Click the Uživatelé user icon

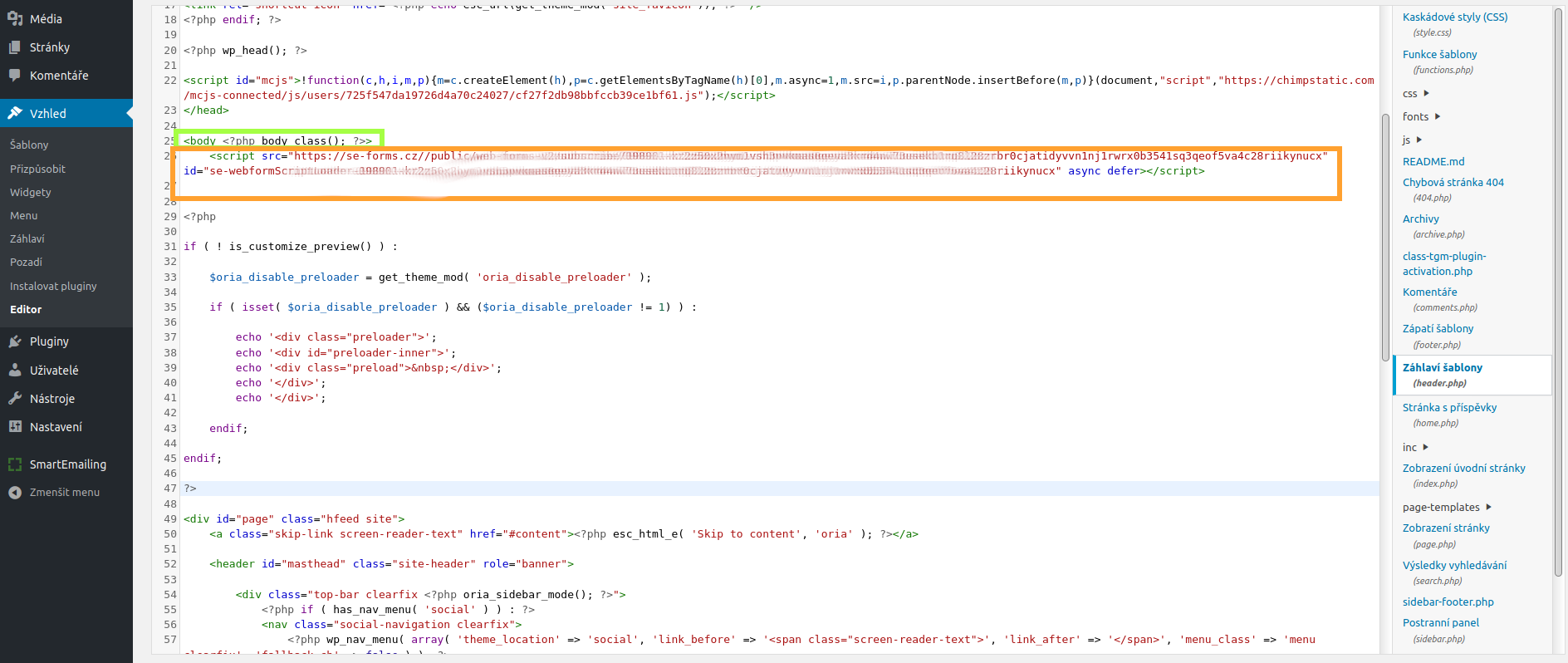(15, 371)
